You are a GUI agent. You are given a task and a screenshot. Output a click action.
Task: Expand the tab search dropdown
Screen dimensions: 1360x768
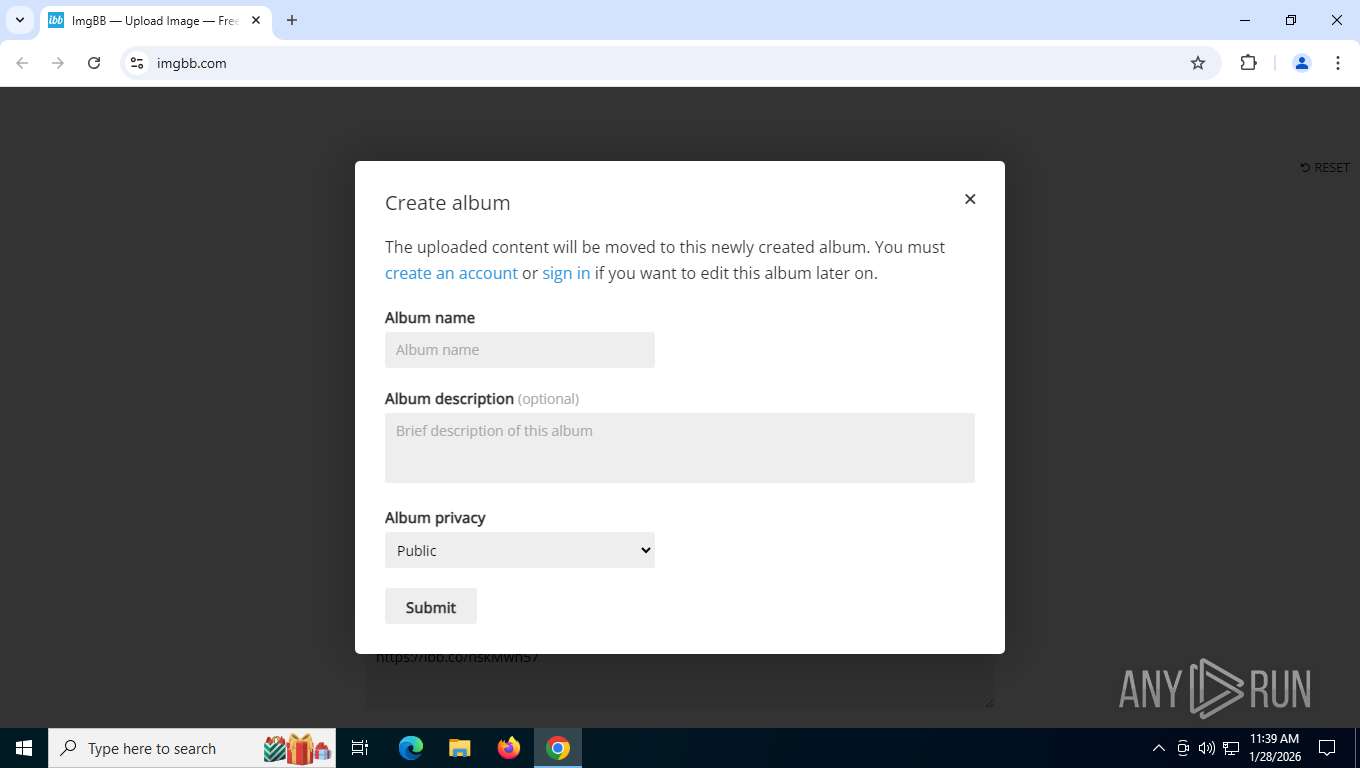click(x=19, y=20)
